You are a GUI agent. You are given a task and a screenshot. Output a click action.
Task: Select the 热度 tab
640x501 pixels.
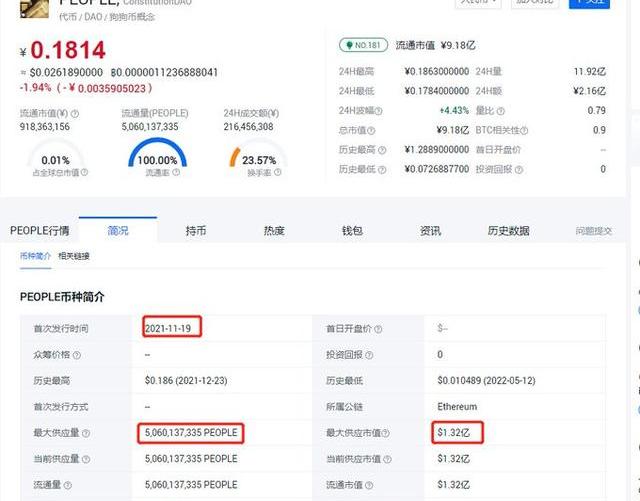click(x=274, y=231)
